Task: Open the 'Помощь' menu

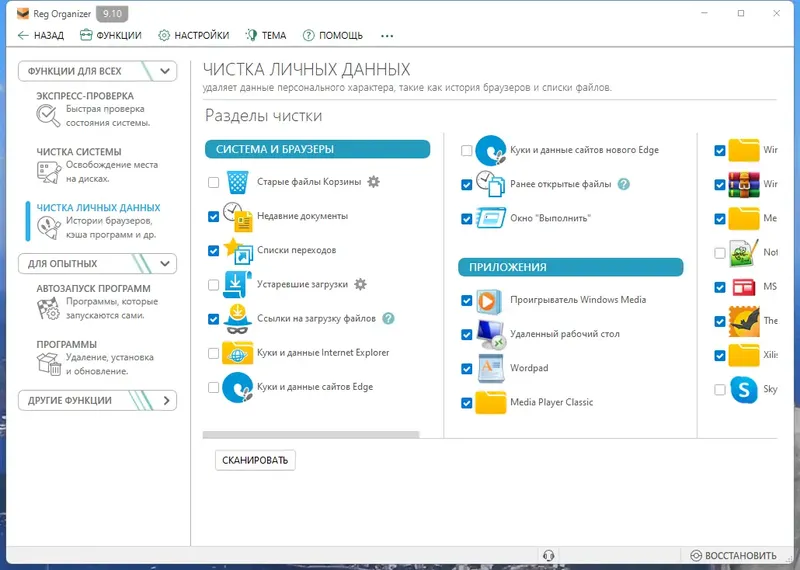Action: 333,35
